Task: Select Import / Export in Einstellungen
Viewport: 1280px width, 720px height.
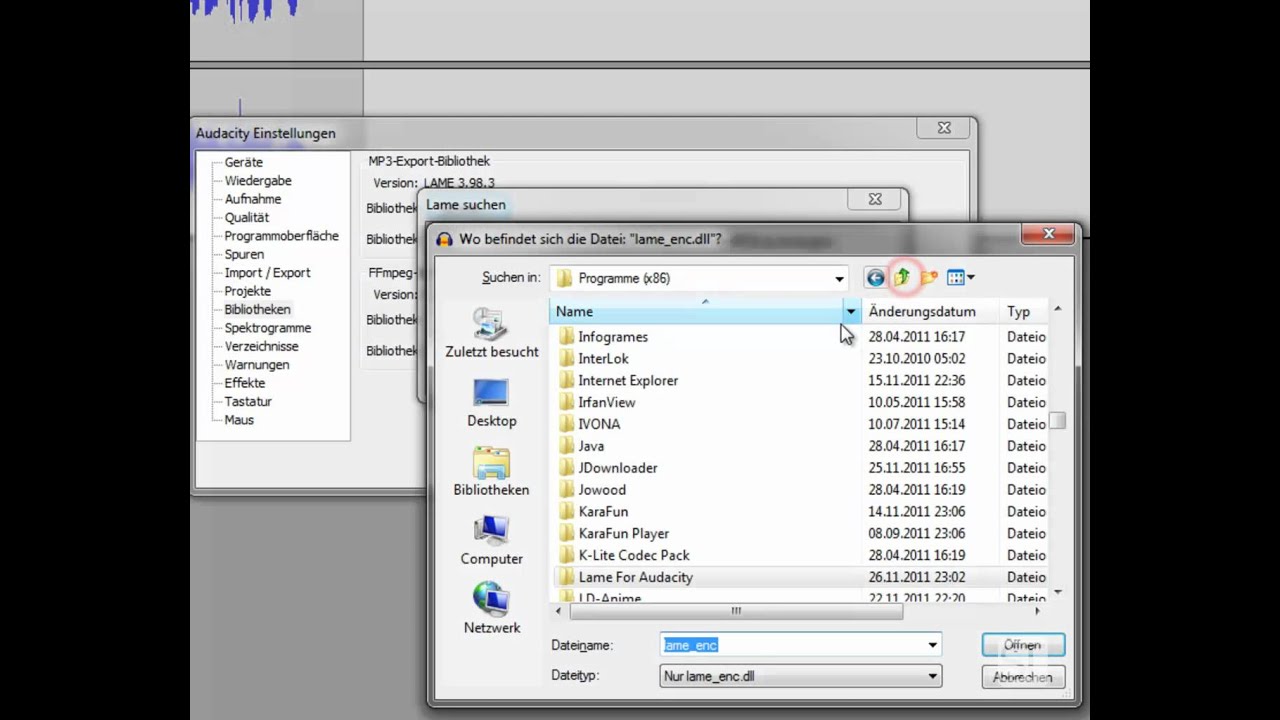Action: [267, 273]
